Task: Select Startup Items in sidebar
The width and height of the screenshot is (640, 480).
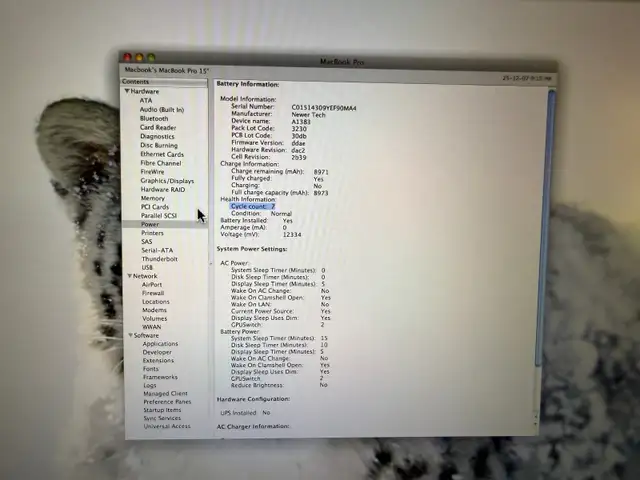Action: tap(162, 410)
